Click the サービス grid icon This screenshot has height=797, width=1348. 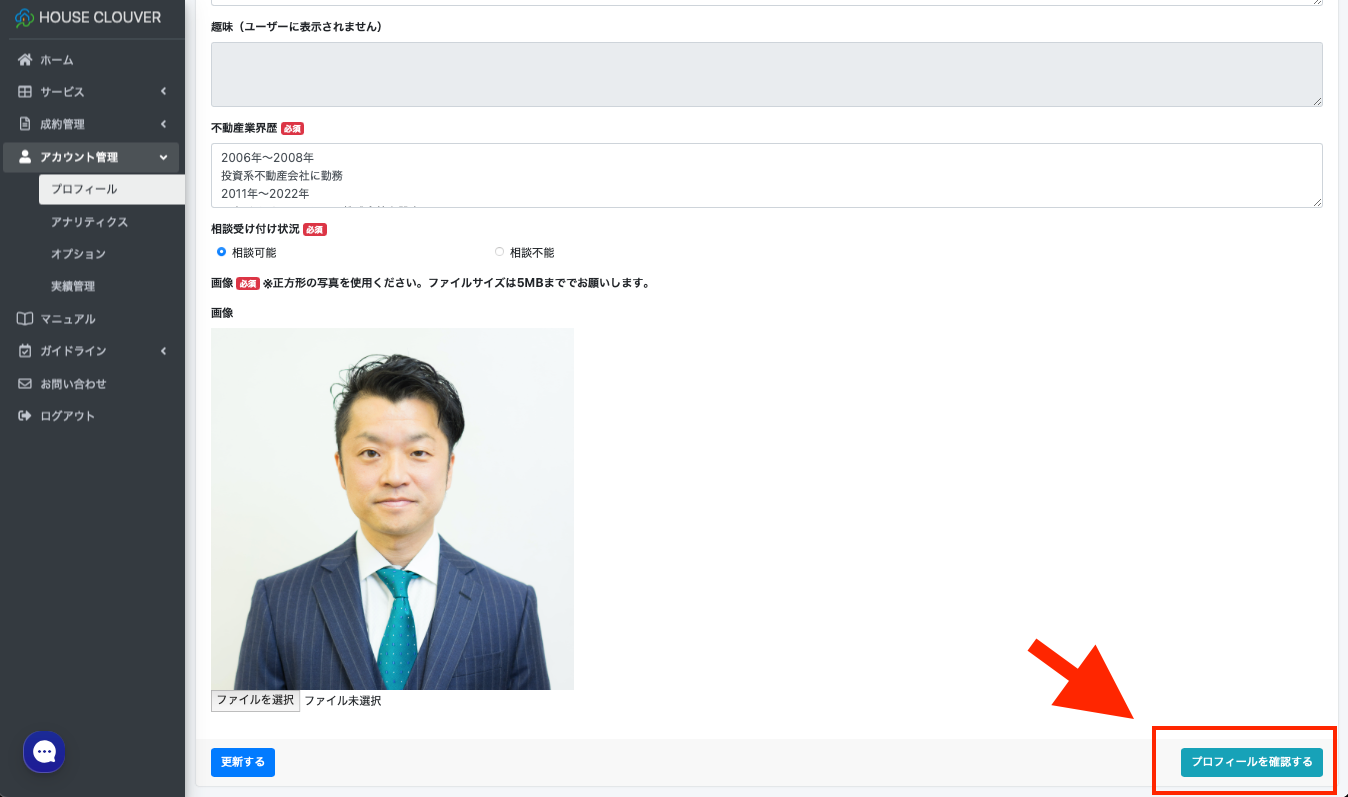click(x=26, y=92)
